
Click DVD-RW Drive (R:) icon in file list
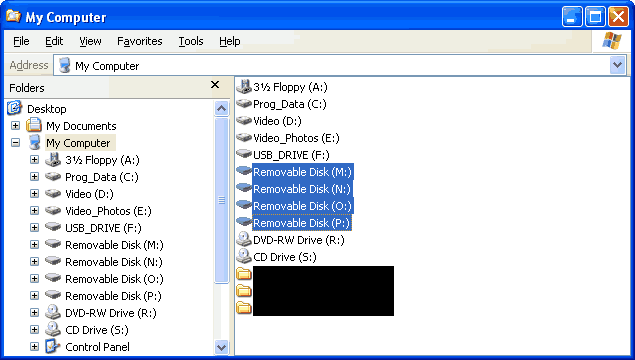(244, 239)
